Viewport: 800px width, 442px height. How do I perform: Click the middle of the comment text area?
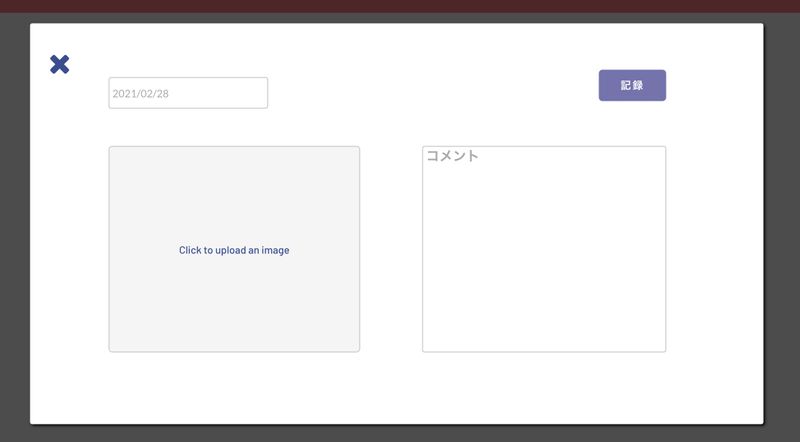click(x=544, y=249)
